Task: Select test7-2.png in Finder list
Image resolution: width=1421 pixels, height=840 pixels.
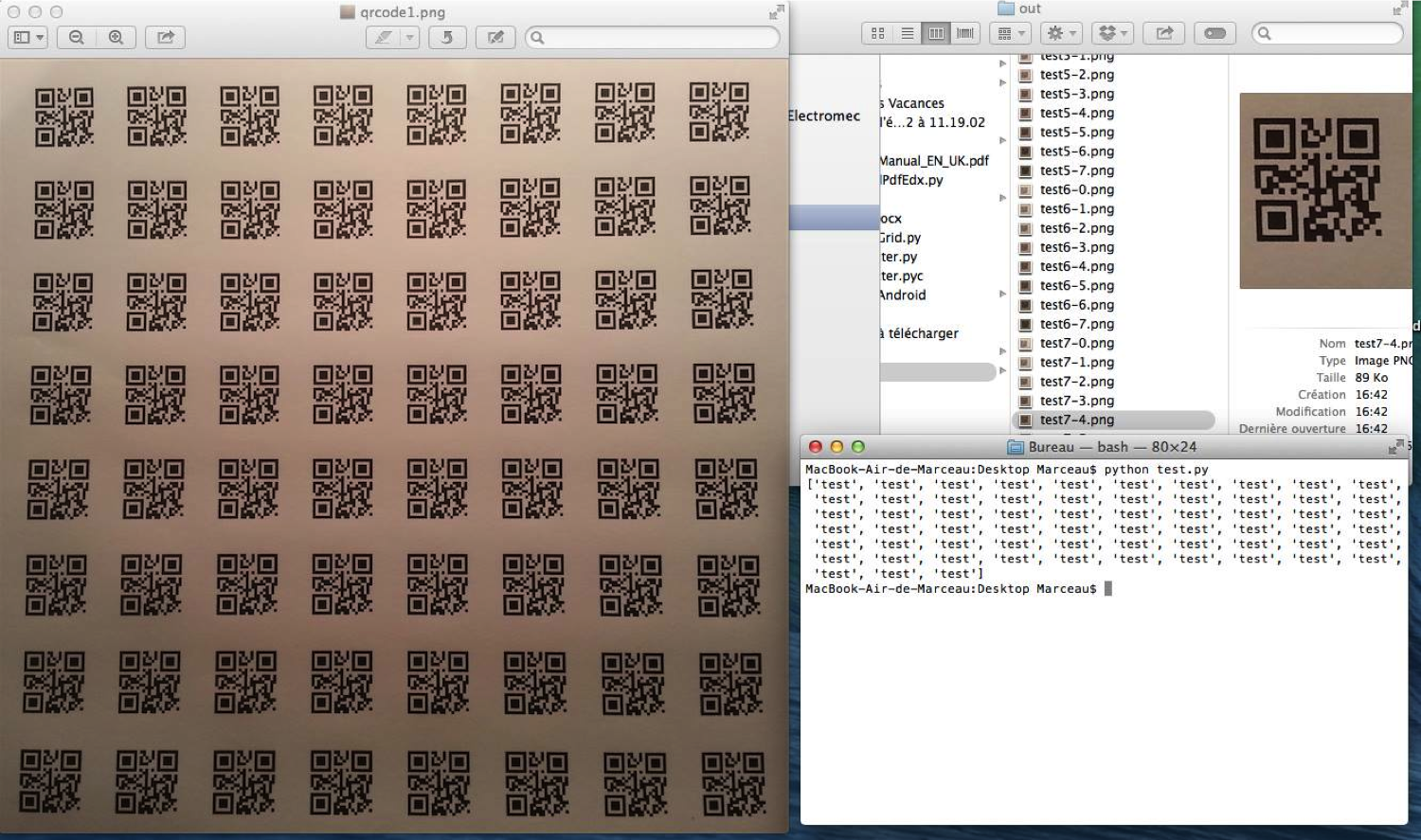Action: (x=1077, y=381)
